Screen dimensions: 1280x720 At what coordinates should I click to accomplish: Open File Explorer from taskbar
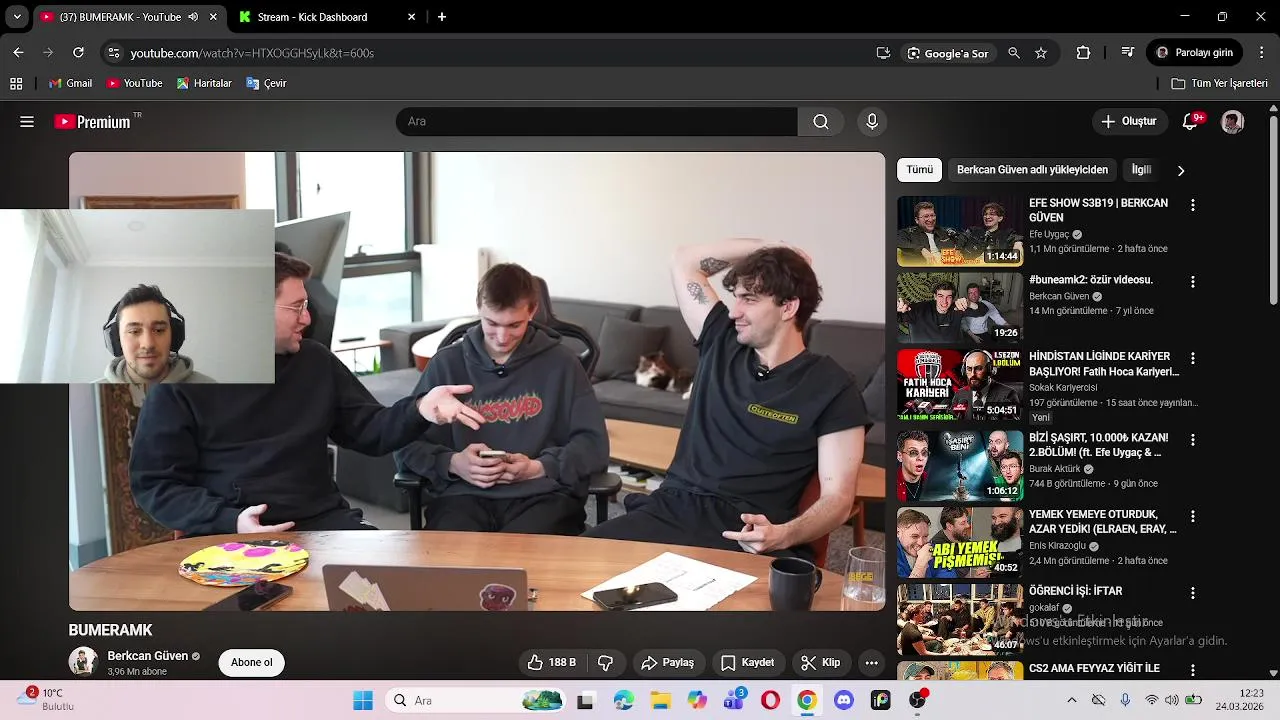click(660, 700)
